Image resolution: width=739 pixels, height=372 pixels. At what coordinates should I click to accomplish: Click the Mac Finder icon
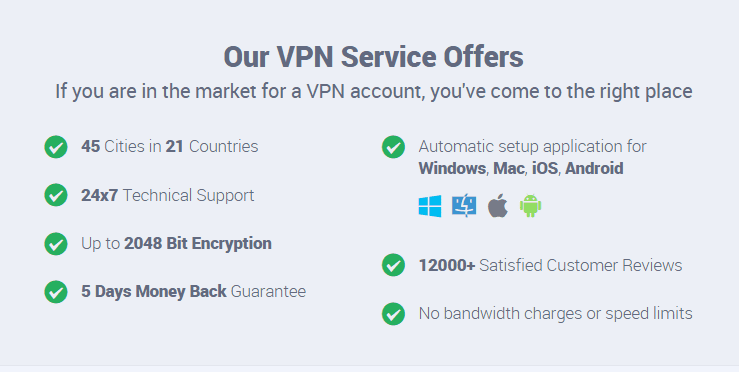point(464,206)
